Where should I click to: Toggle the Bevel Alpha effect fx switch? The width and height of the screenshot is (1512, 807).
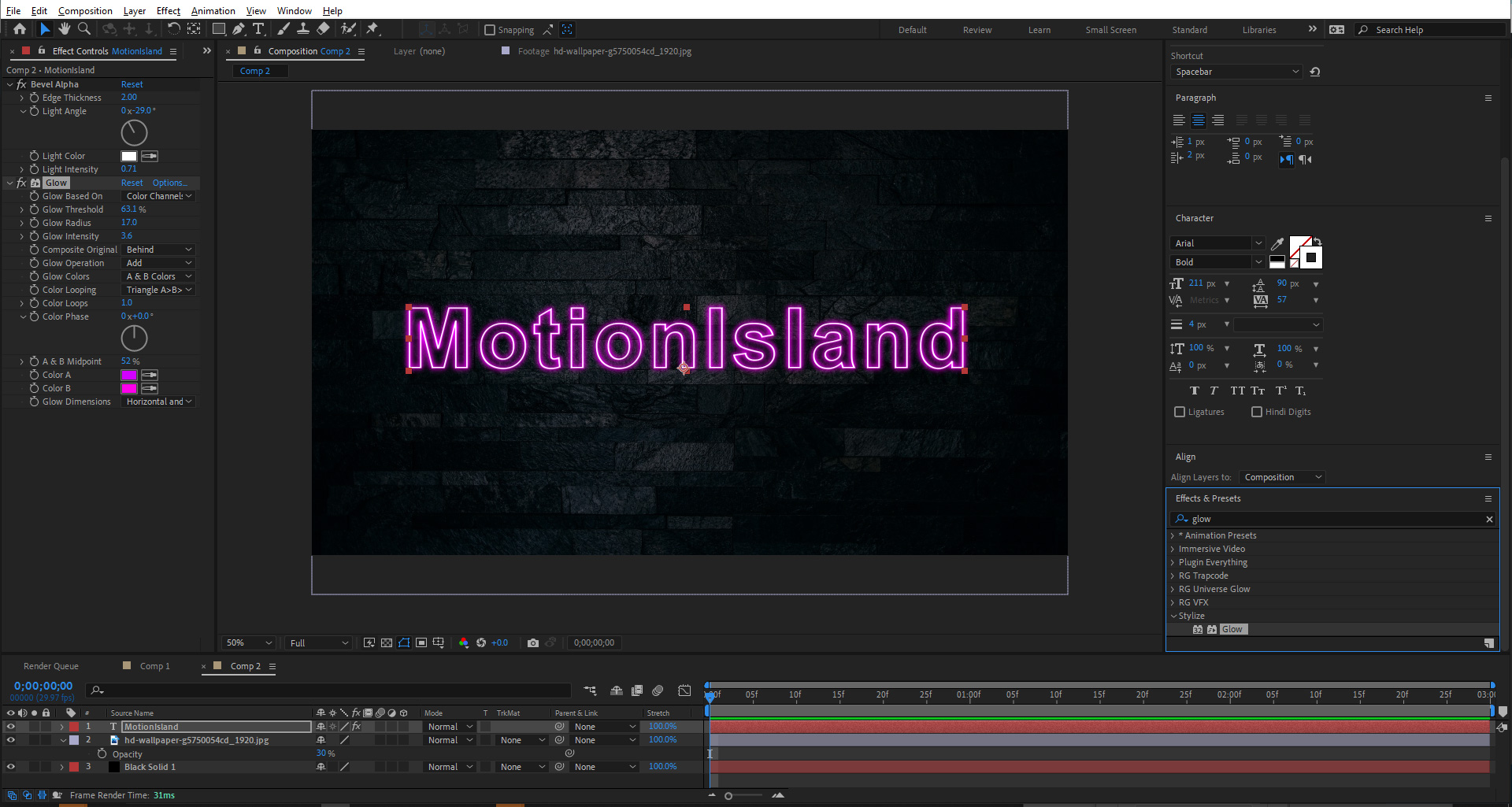(x=21, y=84)
